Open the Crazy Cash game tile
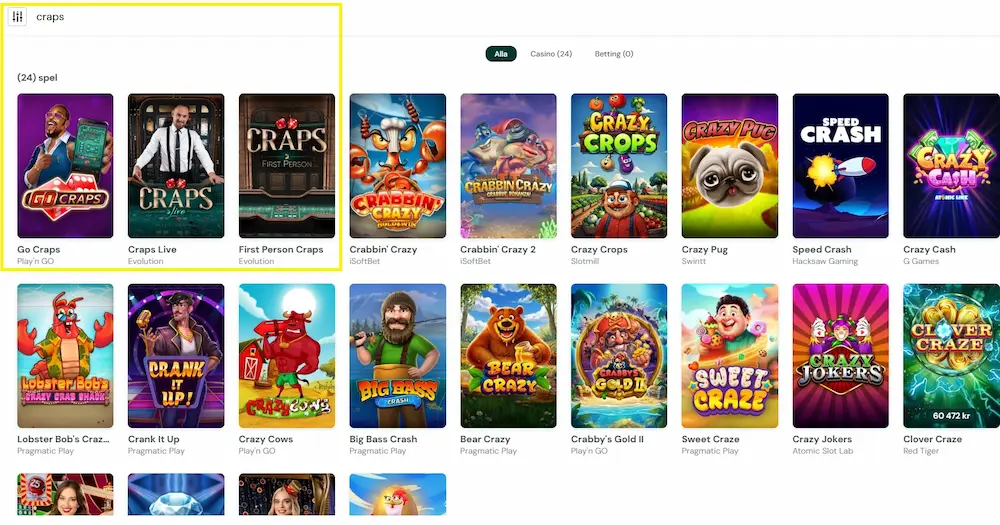Viewport: 1000px width, 525px height. click(x=952, y=166)
